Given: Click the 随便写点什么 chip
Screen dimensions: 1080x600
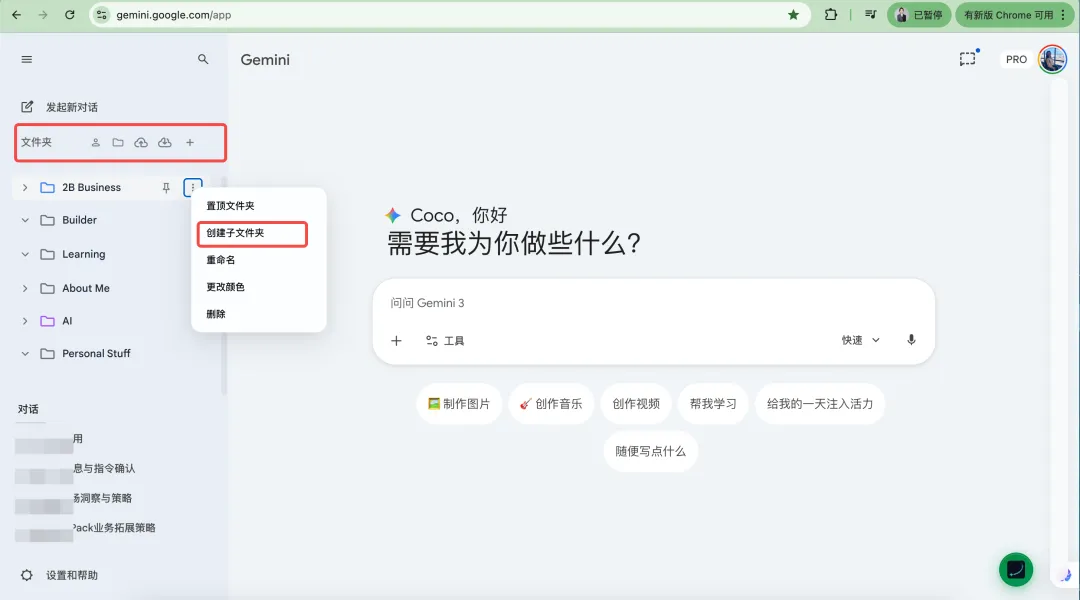Looking at the screenshot, I should click(650, 452).
